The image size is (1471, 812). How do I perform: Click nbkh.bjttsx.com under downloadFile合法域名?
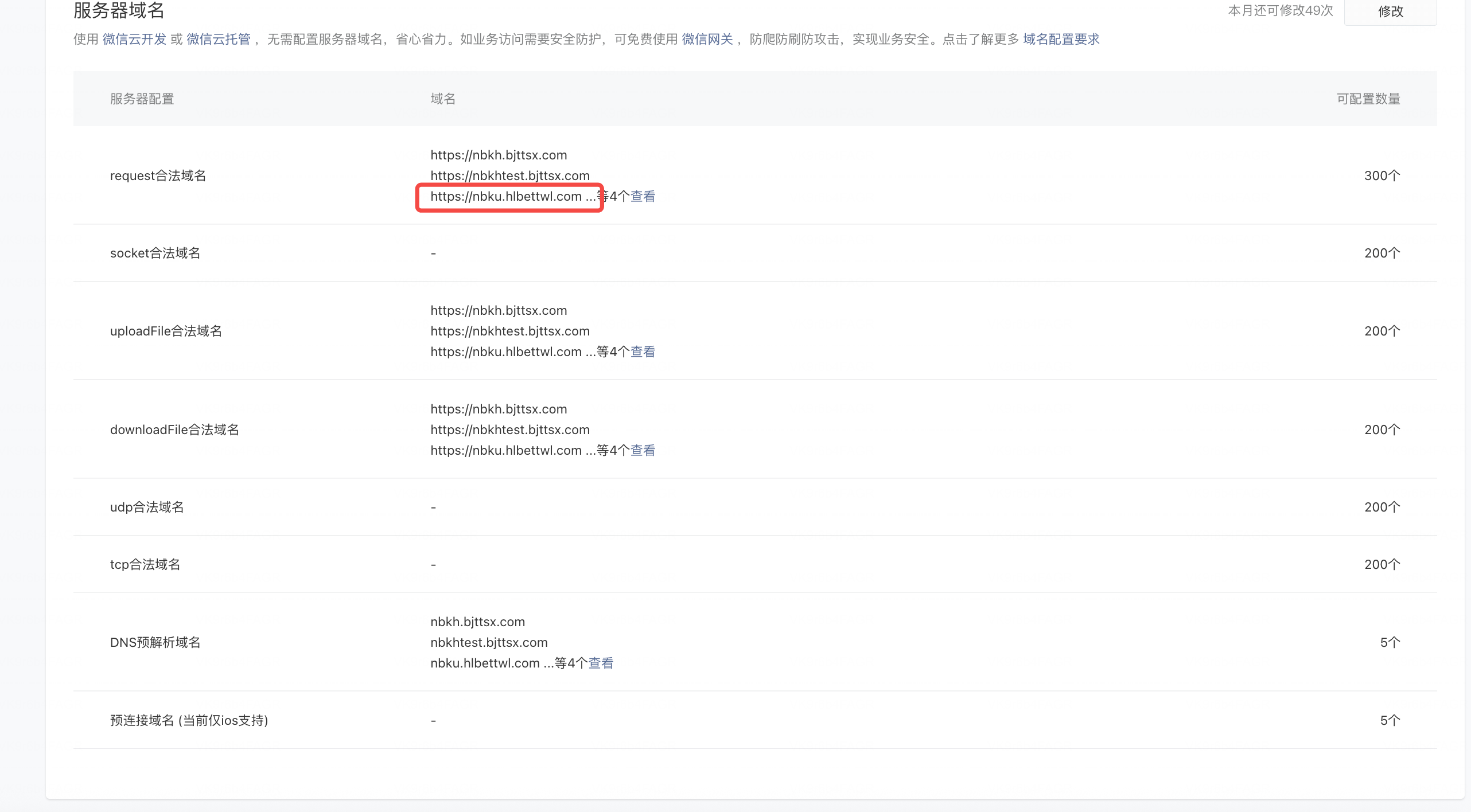click(499, 409)
